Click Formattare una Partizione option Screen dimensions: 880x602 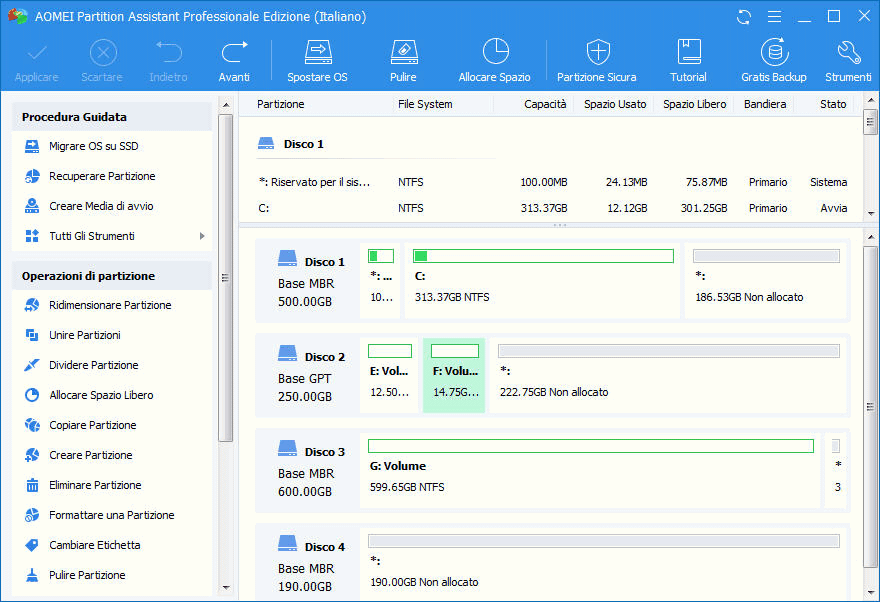(x=111, y=515)
